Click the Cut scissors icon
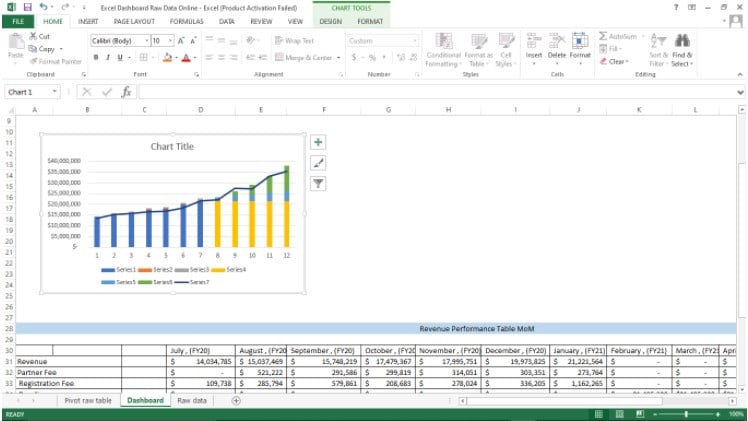The height and width of the screenshot is (421, 748). [33, 36]
